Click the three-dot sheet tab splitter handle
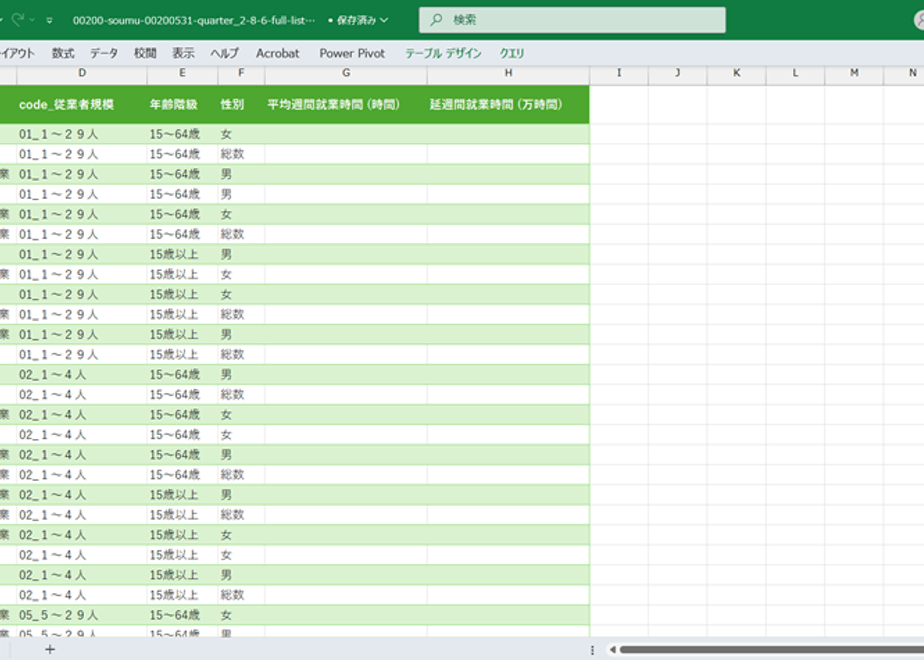The height and width of the screenshot is (660, 924). [592, 650]
